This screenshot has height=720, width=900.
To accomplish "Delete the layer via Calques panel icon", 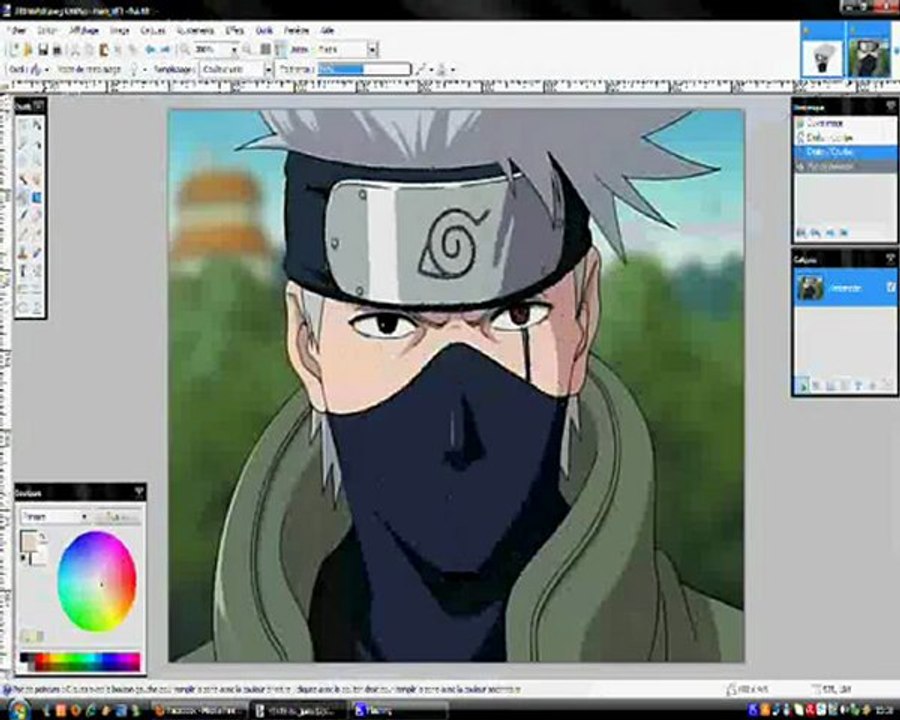I will click(x=817, y=386).
